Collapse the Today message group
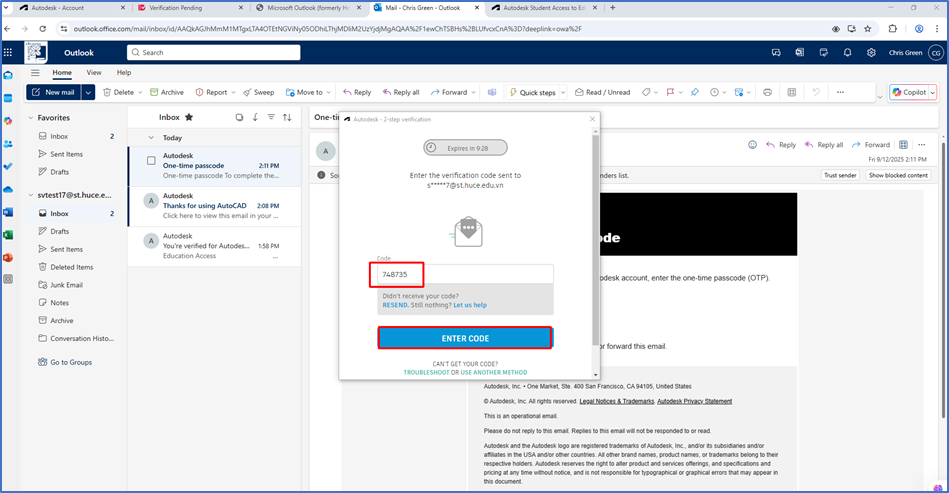Viewport: 949px width, 493px height. pyautogui.click(x=151, y=138)
